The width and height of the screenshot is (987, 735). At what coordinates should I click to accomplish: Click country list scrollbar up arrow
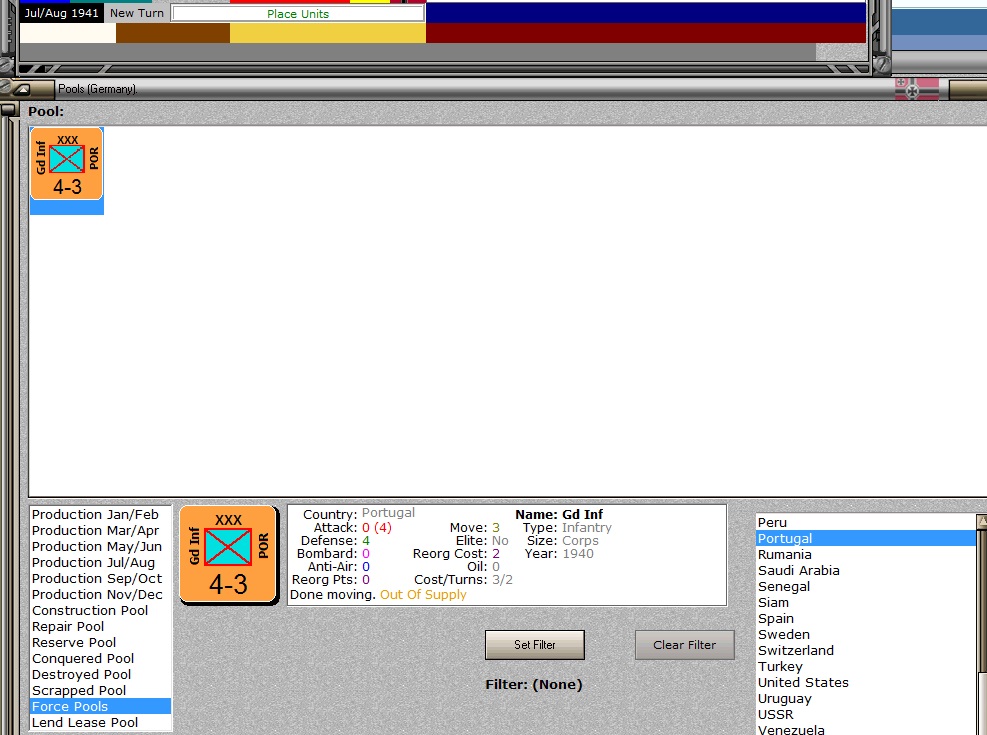[982, 521]
